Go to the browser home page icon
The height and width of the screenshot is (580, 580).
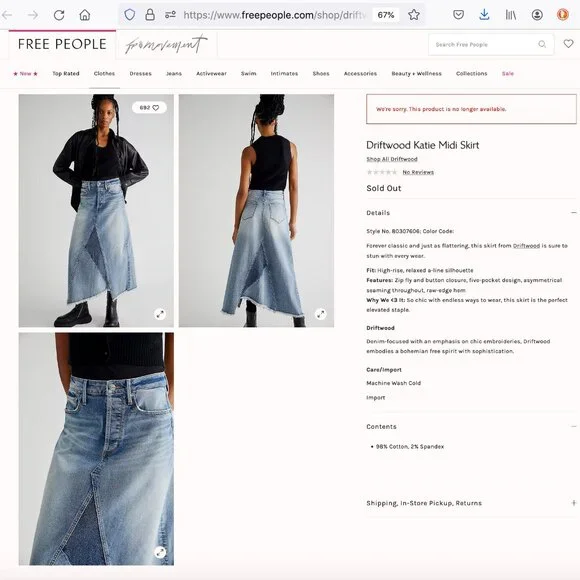click(85, 15)
